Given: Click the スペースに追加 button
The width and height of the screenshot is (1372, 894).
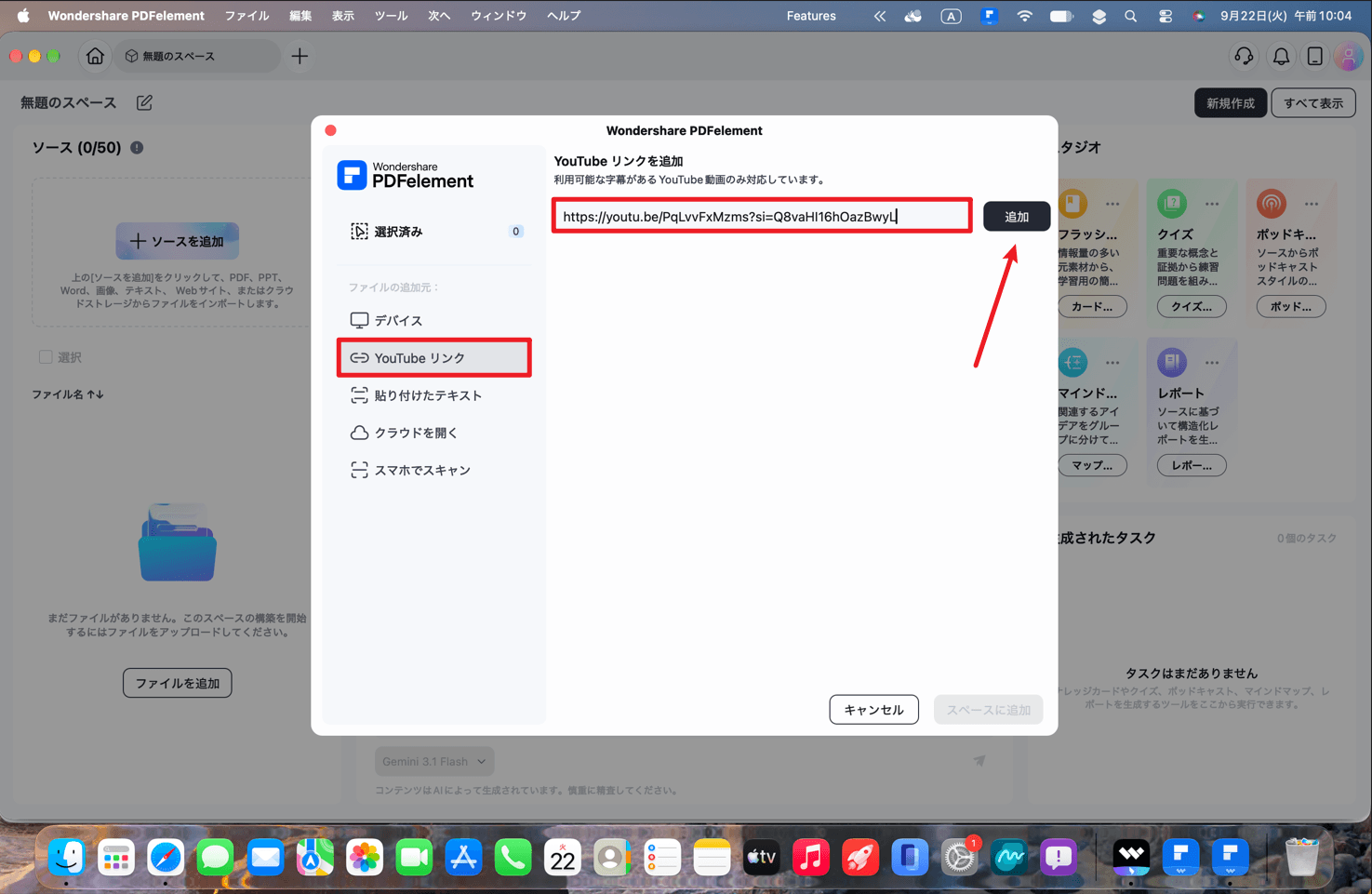Looking at the screenshot, I should (x=988, y=709).
